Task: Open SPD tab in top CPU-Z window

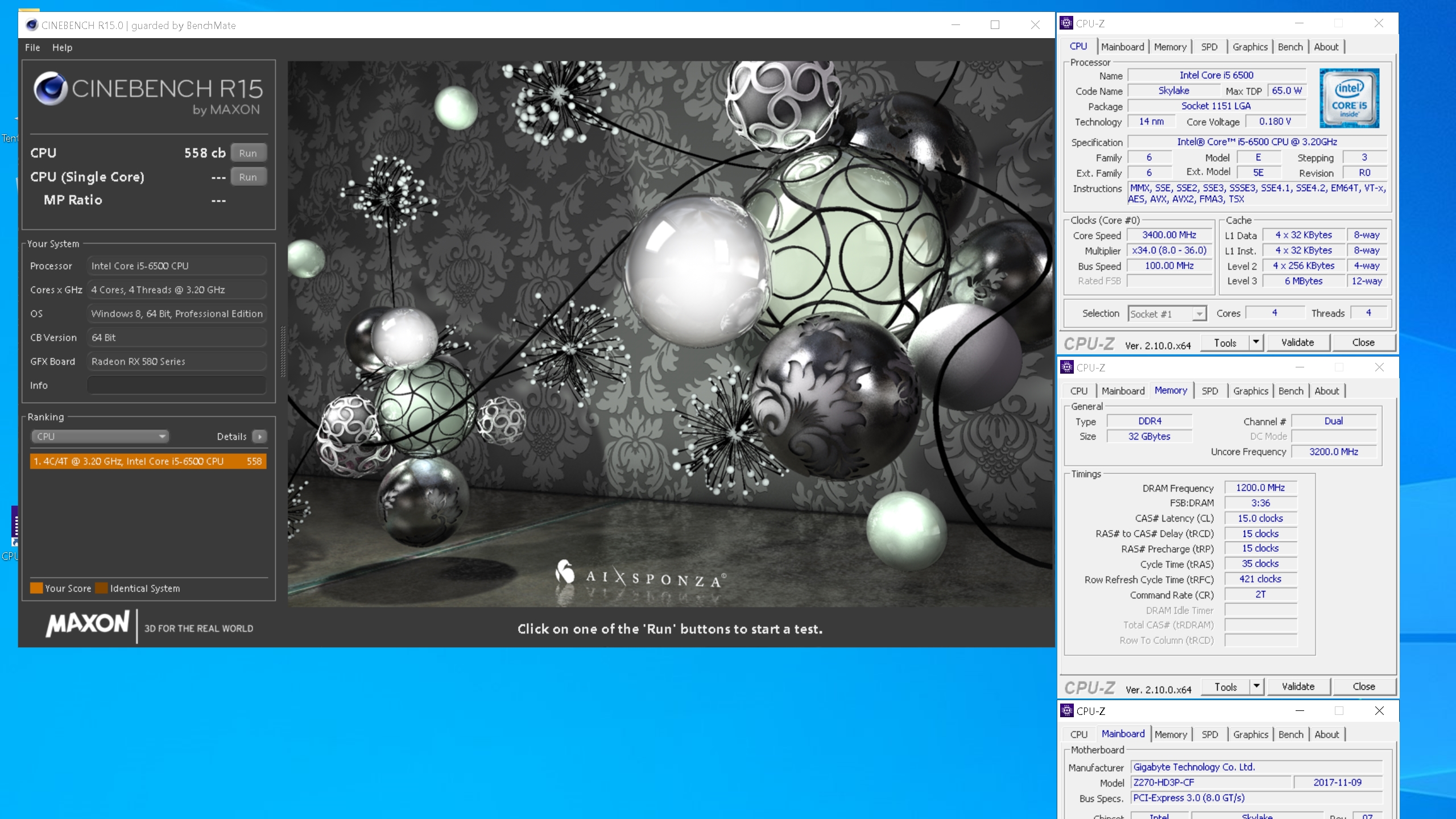Action: tap(1209, 47)
